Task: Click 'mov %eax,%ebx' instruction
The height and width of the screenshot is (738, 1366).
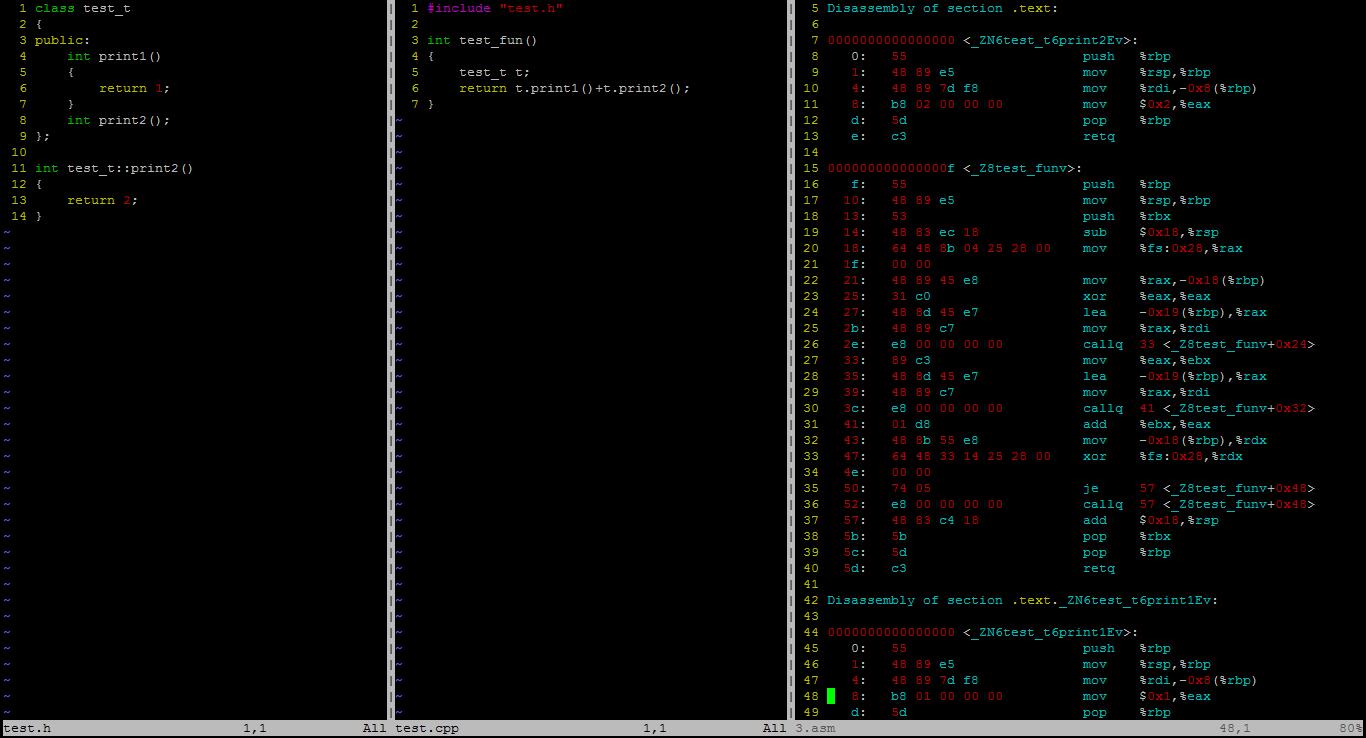Action: (x=1146, y=360)
